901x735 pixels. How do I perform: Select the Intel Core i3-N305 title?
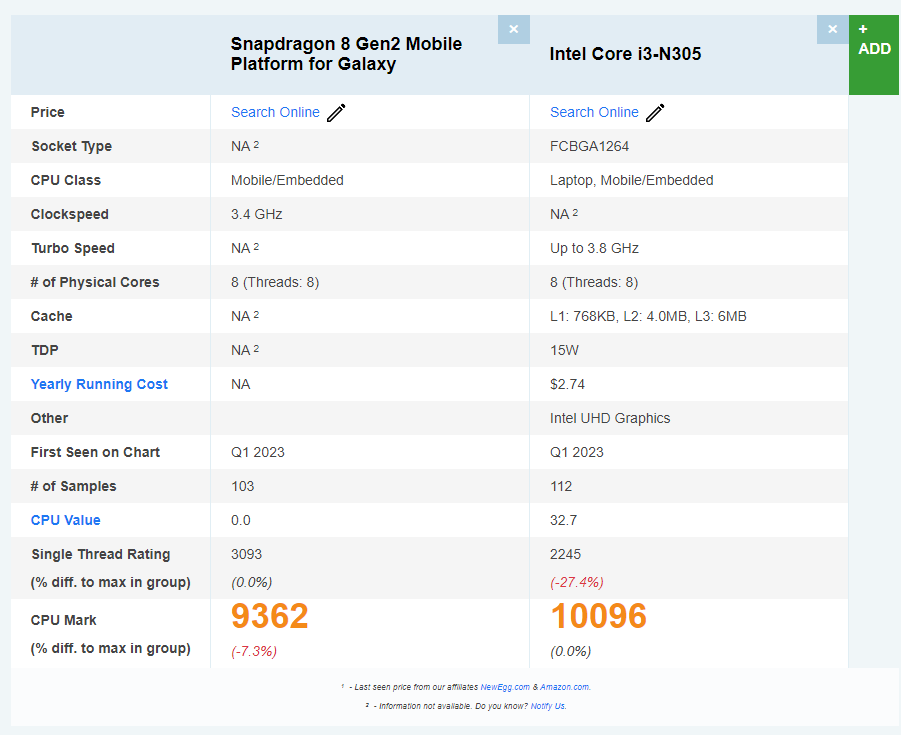(x=625, y=54)
